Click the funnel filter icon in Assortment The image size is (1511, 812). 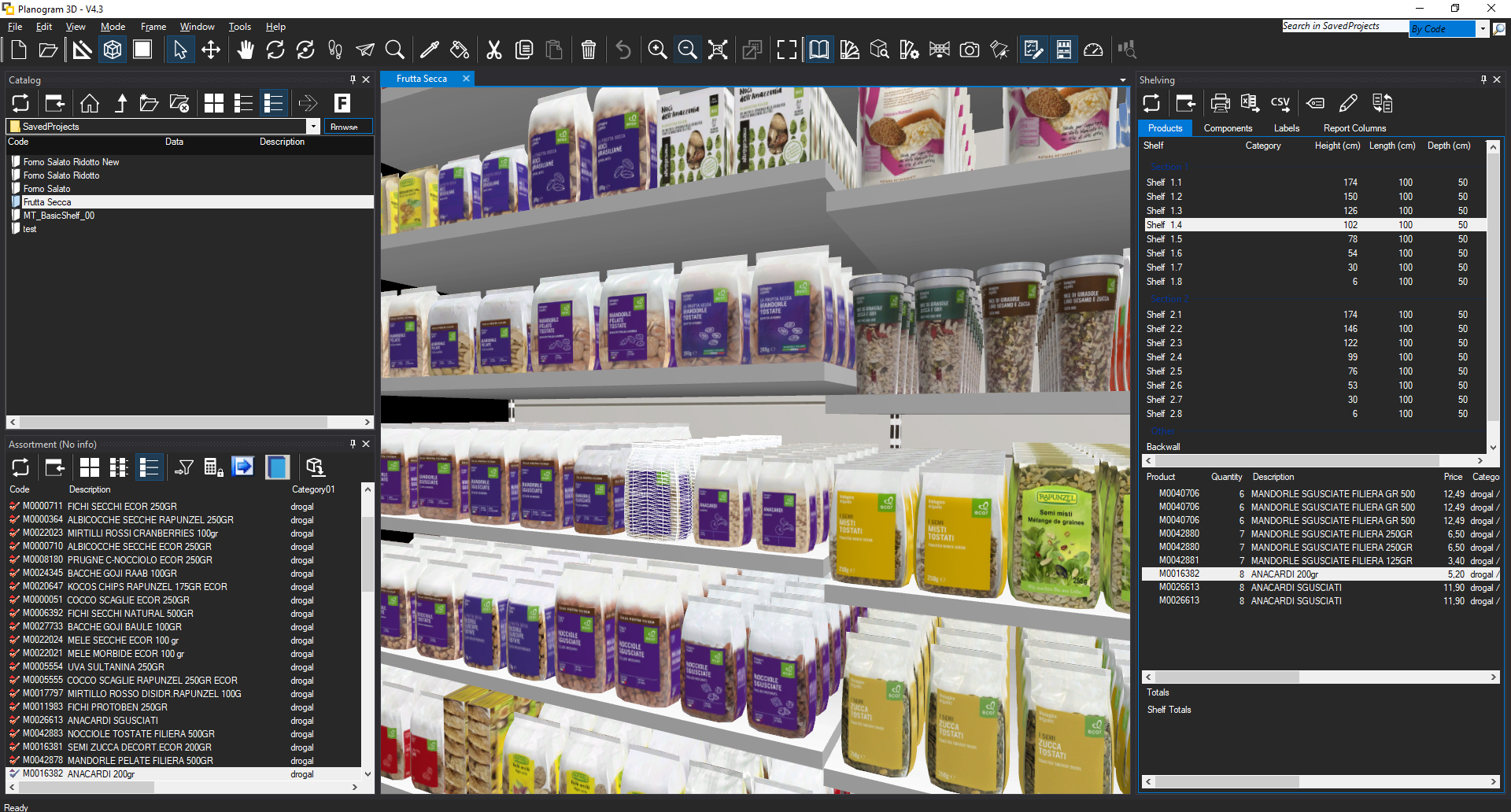click(184, 467)
